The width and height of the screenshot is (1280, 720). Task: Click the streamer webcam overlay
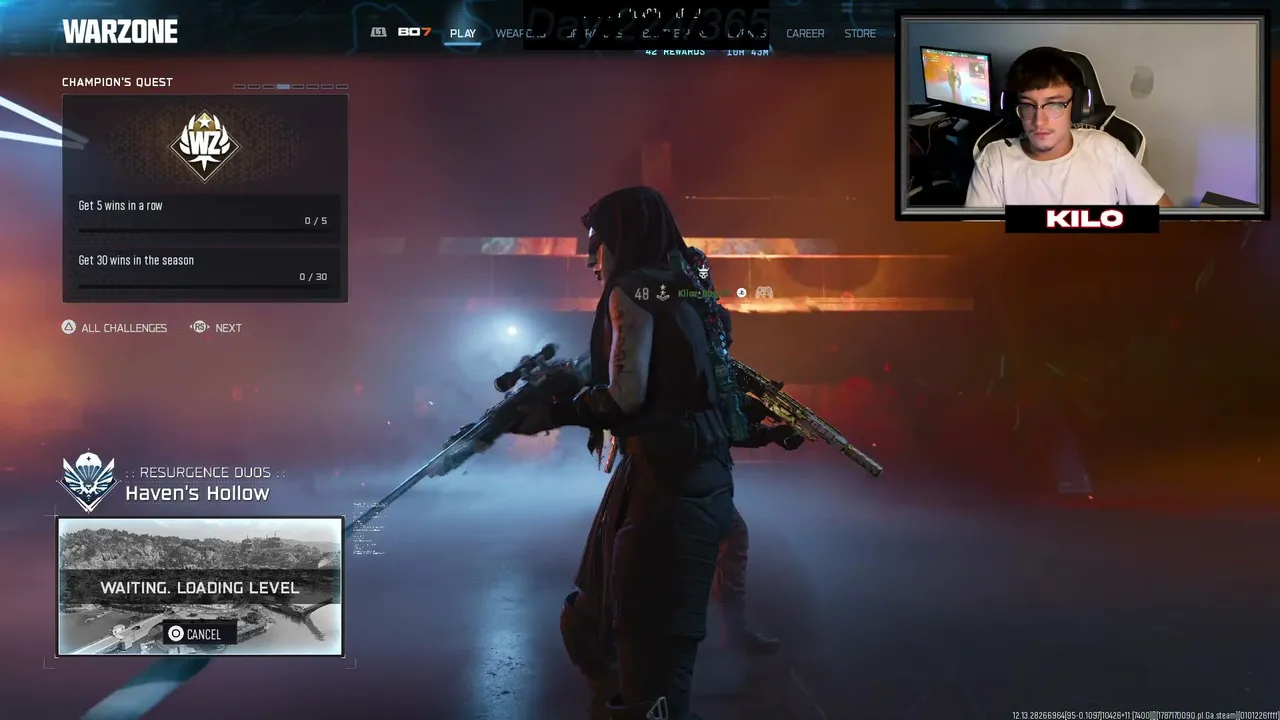tap(1082, 115)
